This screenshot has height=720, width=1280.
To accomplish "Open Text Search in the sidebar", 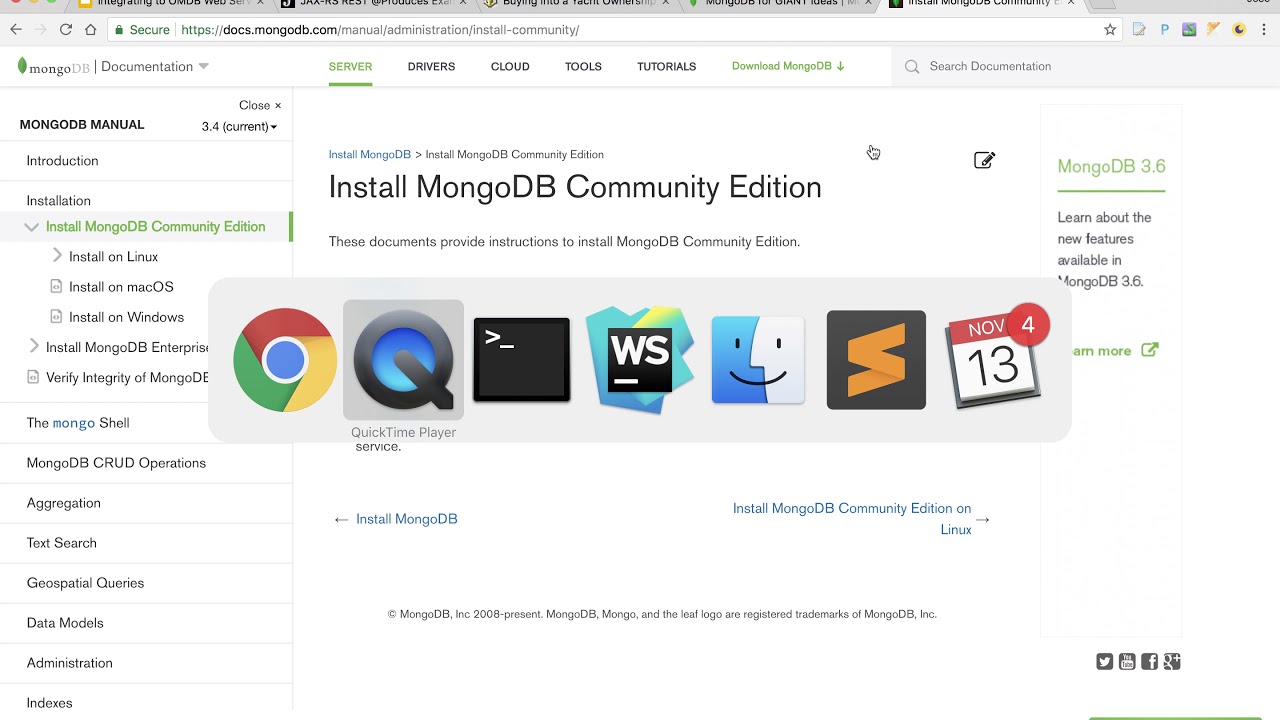I will click(x=61, y=543).
